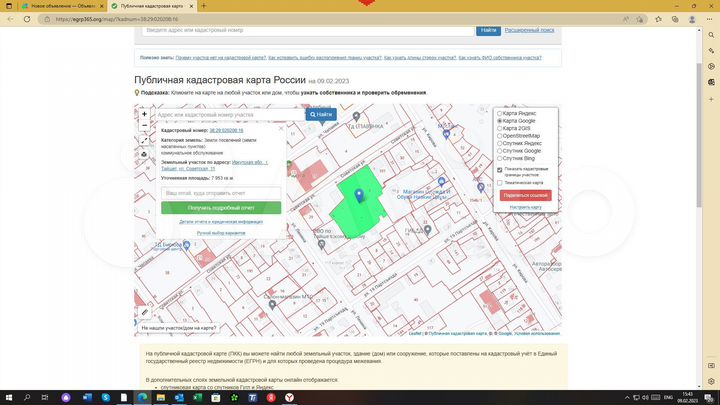Click Не нашли участок/дом на карте
The width and height of the screenshot is (720, 405).
(179, 328)
